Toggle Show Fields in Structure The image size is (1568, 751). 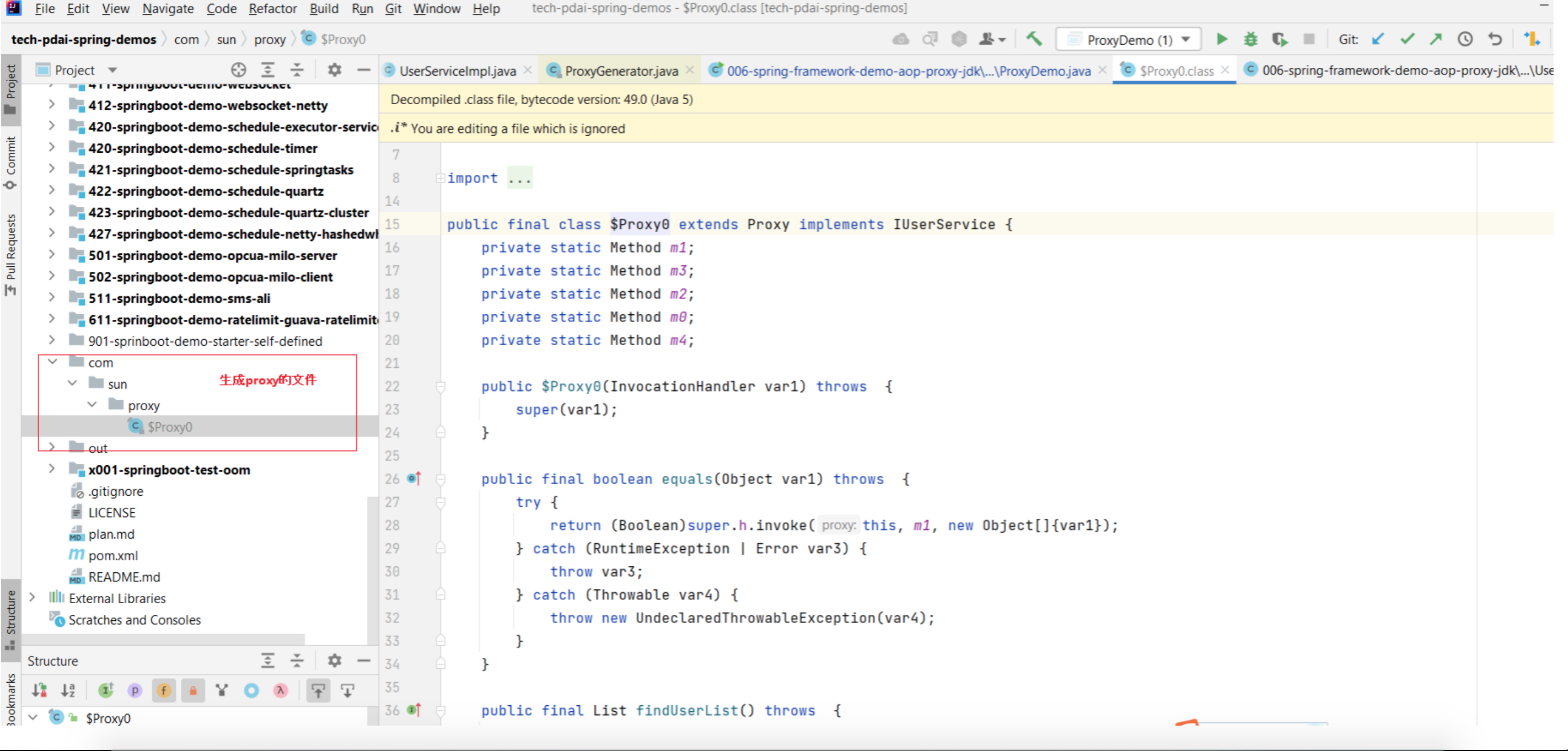pos(164,690)
